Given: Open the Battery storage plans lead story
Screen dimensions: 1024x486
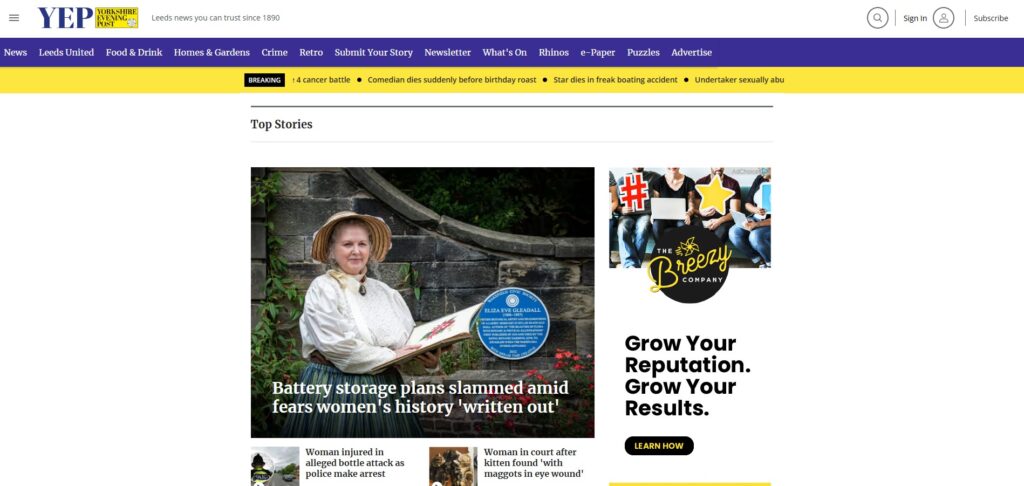Looking at the screenshot, I should (x=421, y=397).
